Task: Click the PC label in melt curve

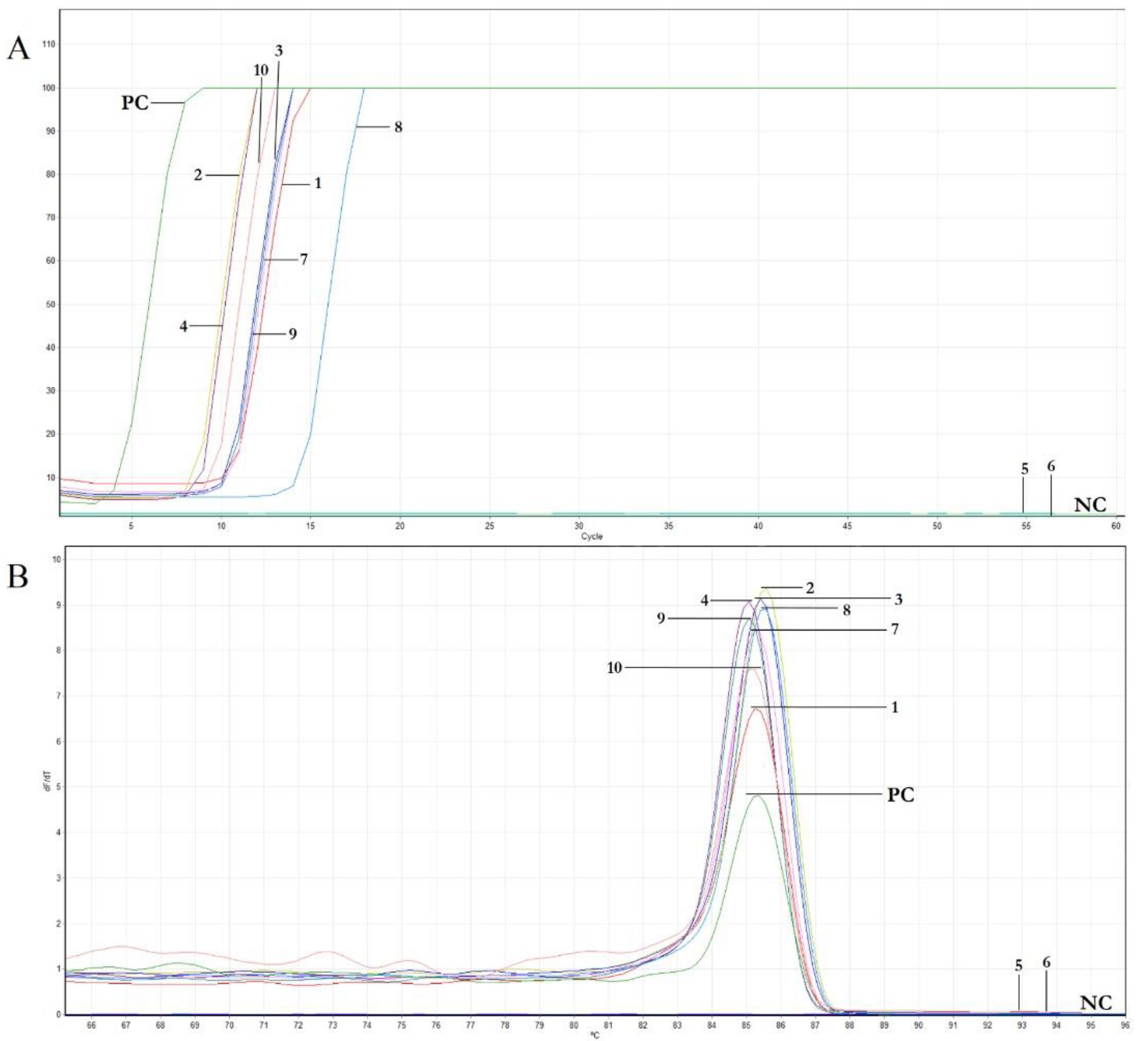Action: point(900,795)
